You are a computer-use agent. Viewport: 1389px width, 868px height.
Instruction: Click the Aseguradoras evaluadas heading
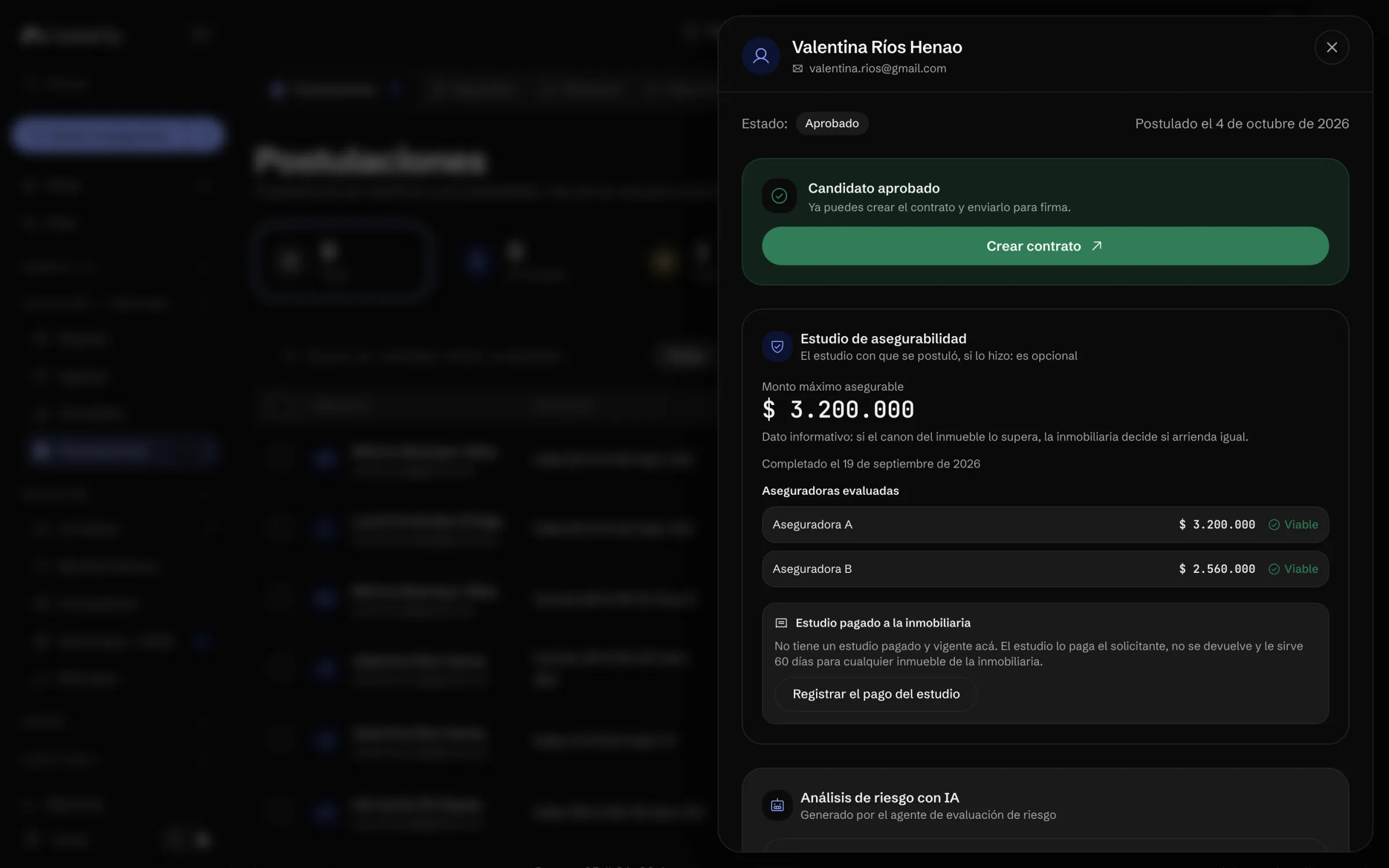coord(830,491)
